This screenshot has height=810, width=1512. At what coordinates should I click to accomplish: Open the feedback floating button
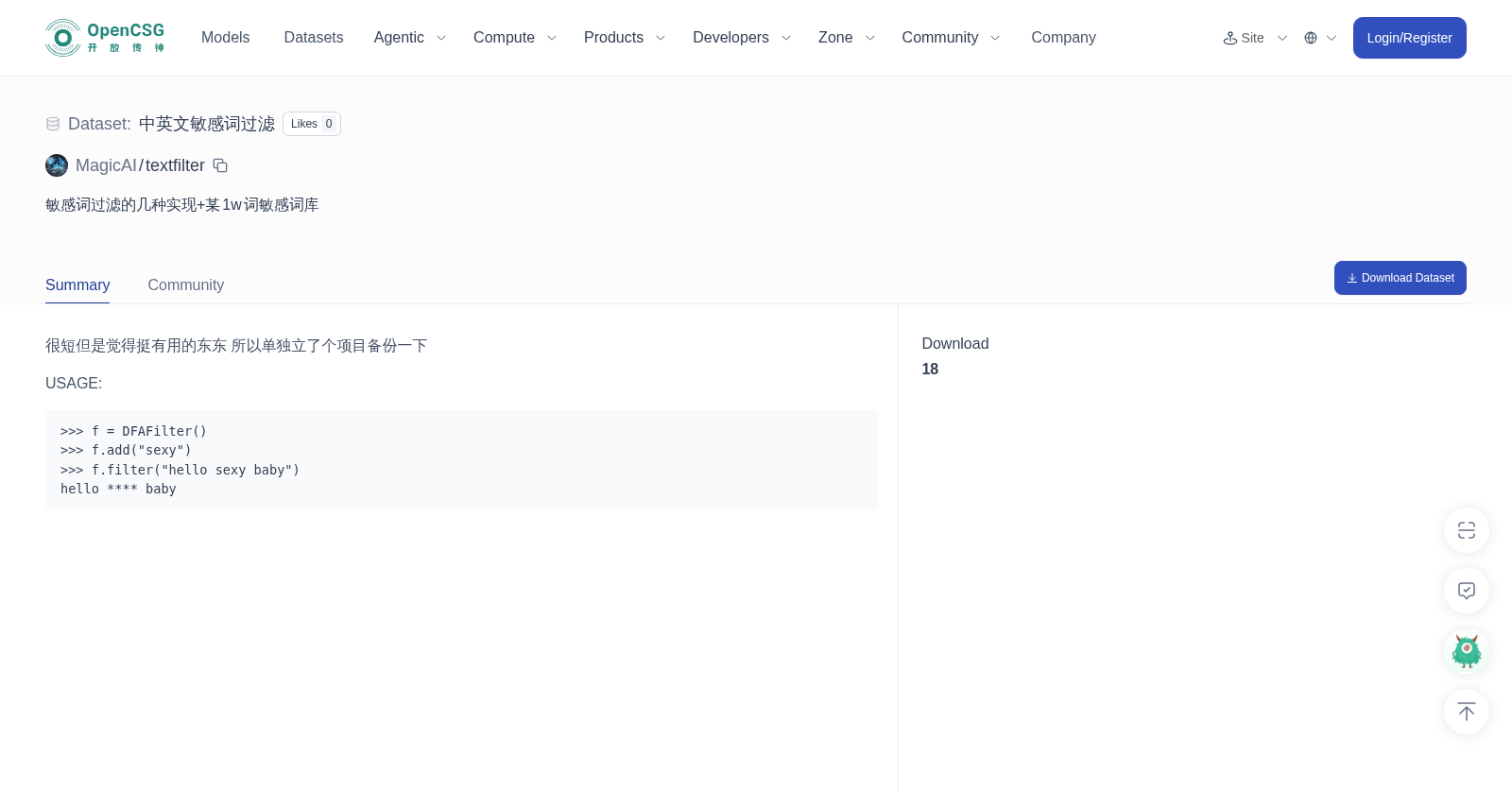1467,591
